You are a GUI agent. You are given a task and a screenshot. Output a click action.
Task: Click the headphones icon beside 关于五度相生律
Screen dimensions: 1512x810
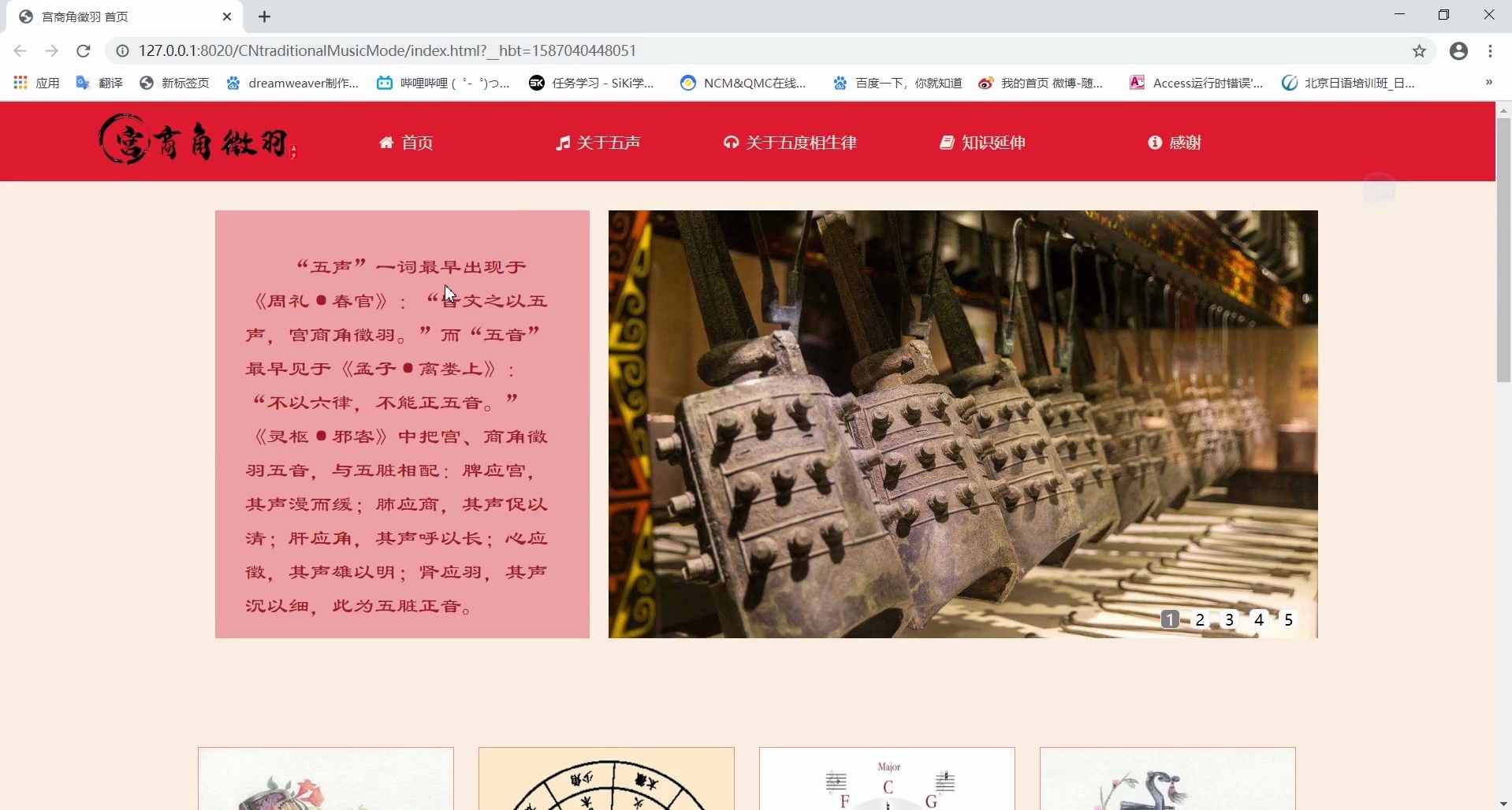(731, 143)
